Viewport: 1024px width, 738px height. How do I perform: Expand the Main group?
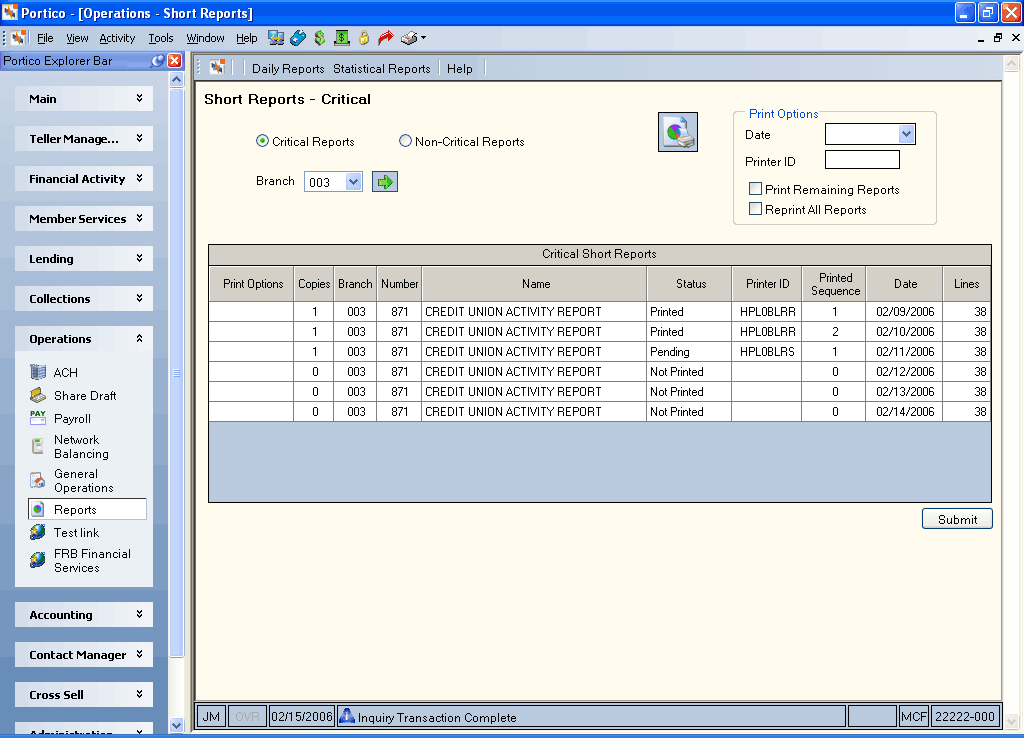[x=84, y=99]
